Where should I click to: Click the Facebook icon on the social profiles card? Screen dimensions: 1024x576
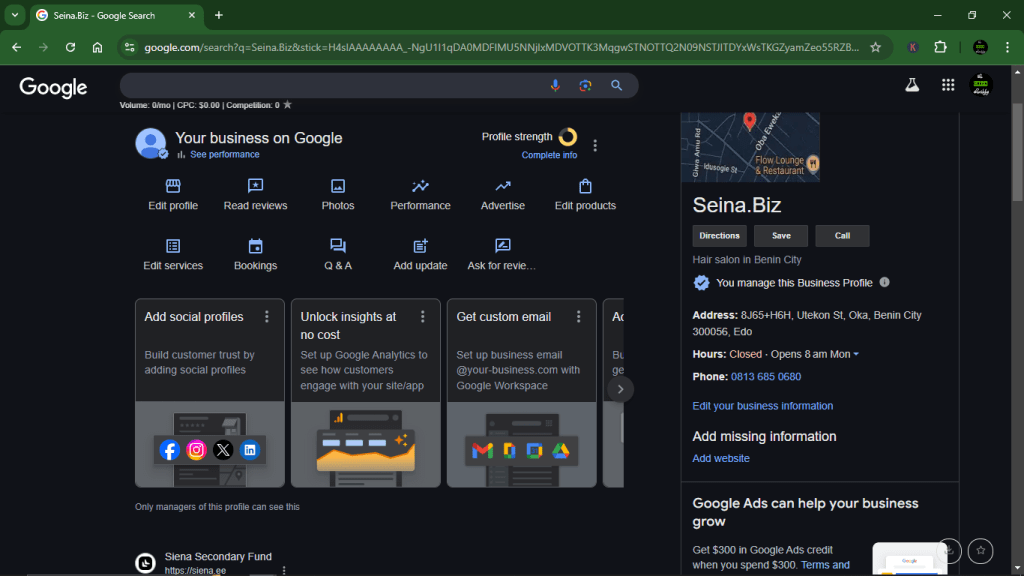169,449
